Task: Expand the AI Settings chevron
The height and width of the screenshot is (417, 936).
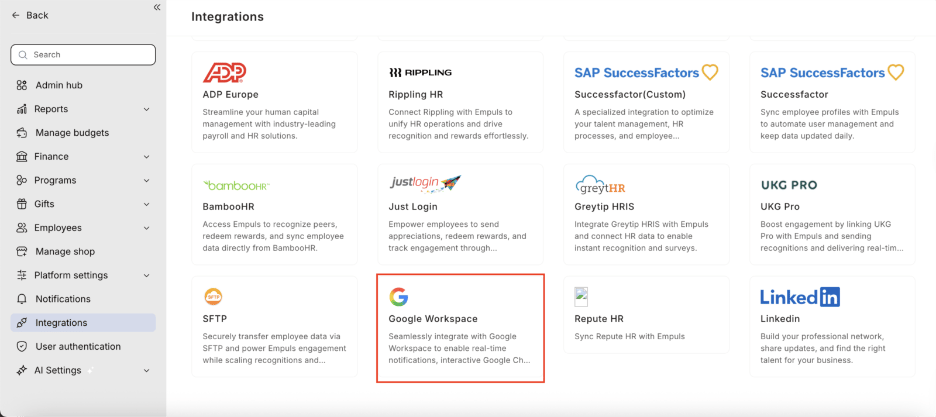Action: coord(147,370)
